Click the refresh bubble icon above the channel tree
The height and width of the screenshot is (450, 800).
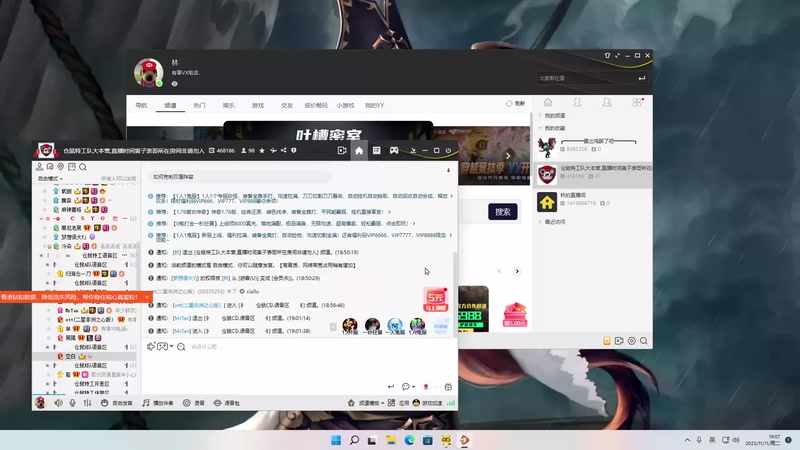[50, 167]
